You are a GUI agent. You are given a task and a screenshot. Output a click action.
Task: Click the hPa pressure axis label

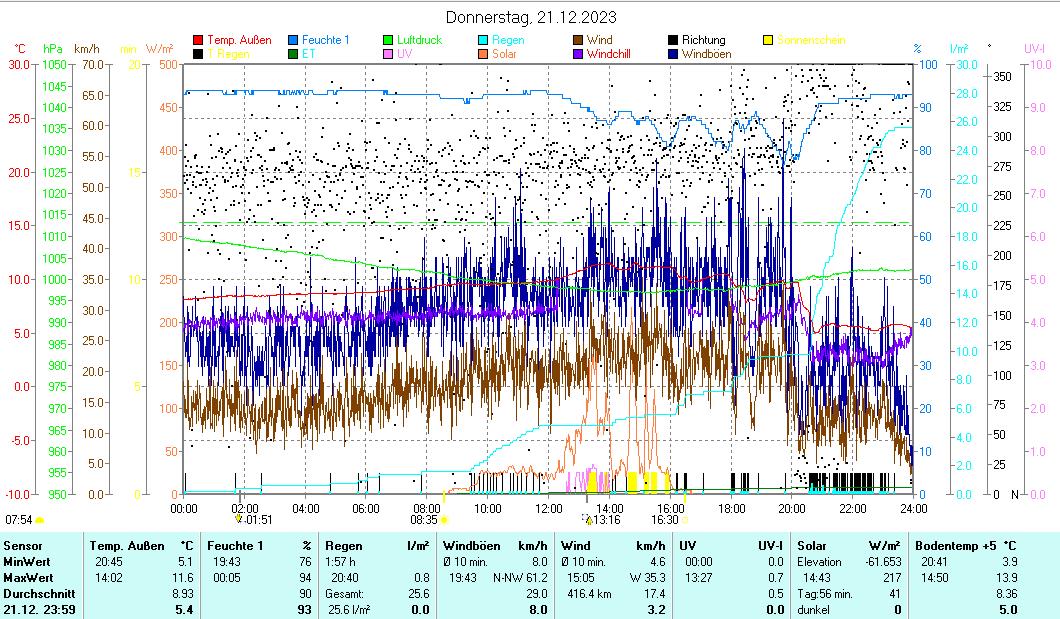[52, 48]
